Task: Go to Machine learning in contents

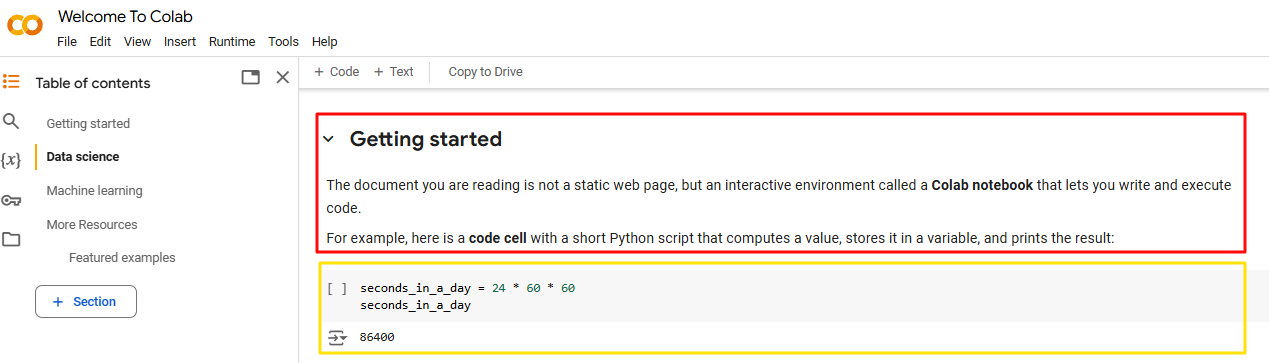Action: tap(94, 191)
